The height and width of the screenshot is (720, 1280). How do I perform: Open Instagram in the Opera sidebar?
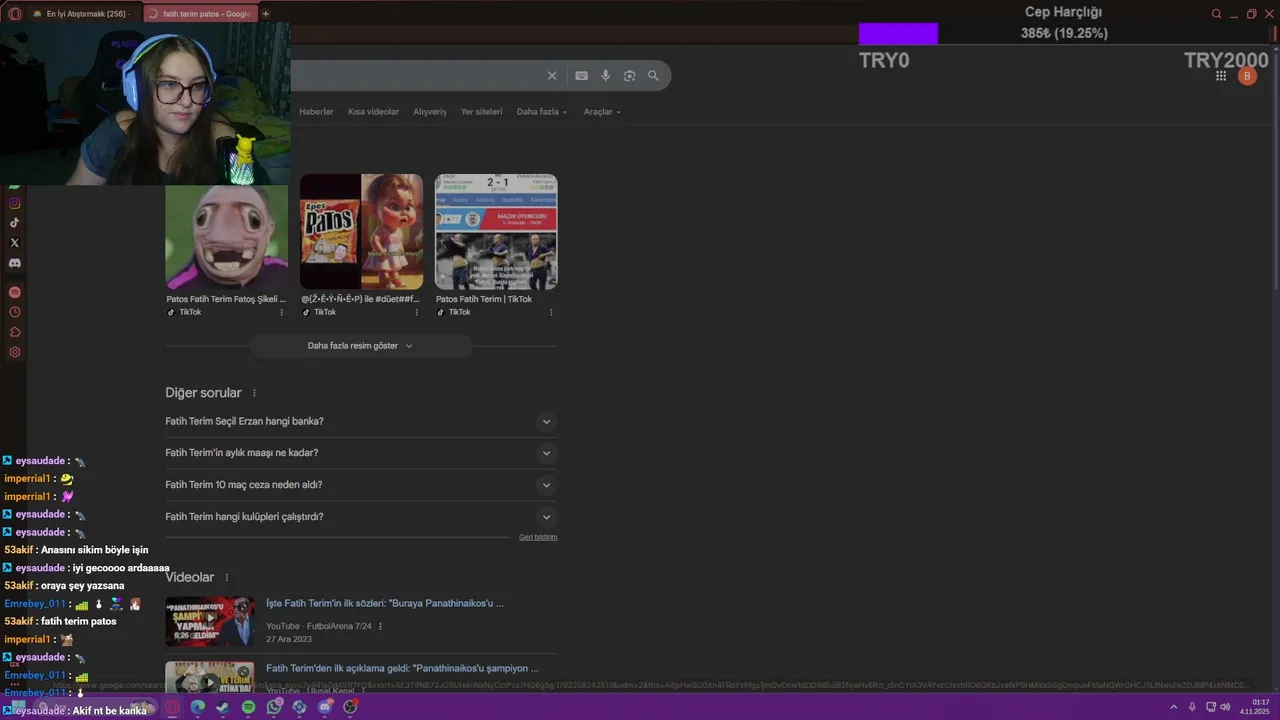pos(14,203)
